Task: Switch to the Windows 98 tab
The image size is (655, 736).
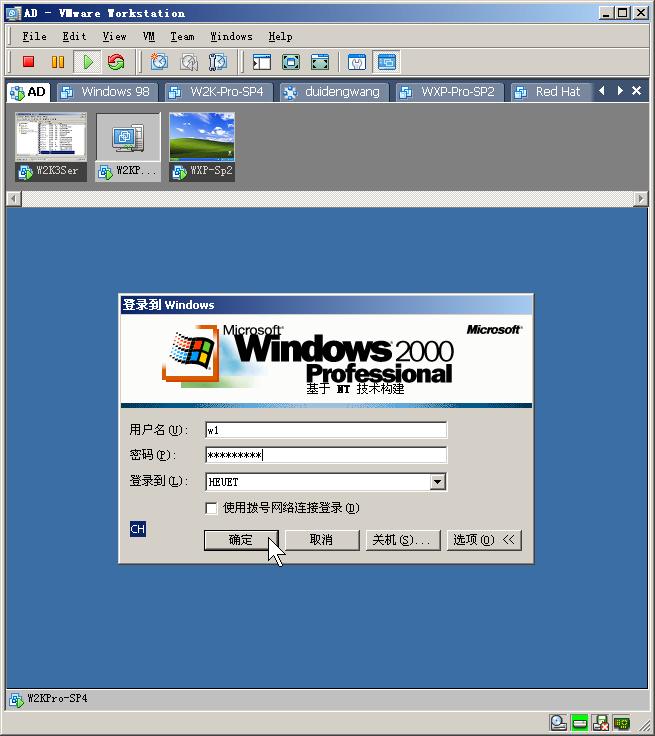Action: pyautogui.click(x=108, y=92)
